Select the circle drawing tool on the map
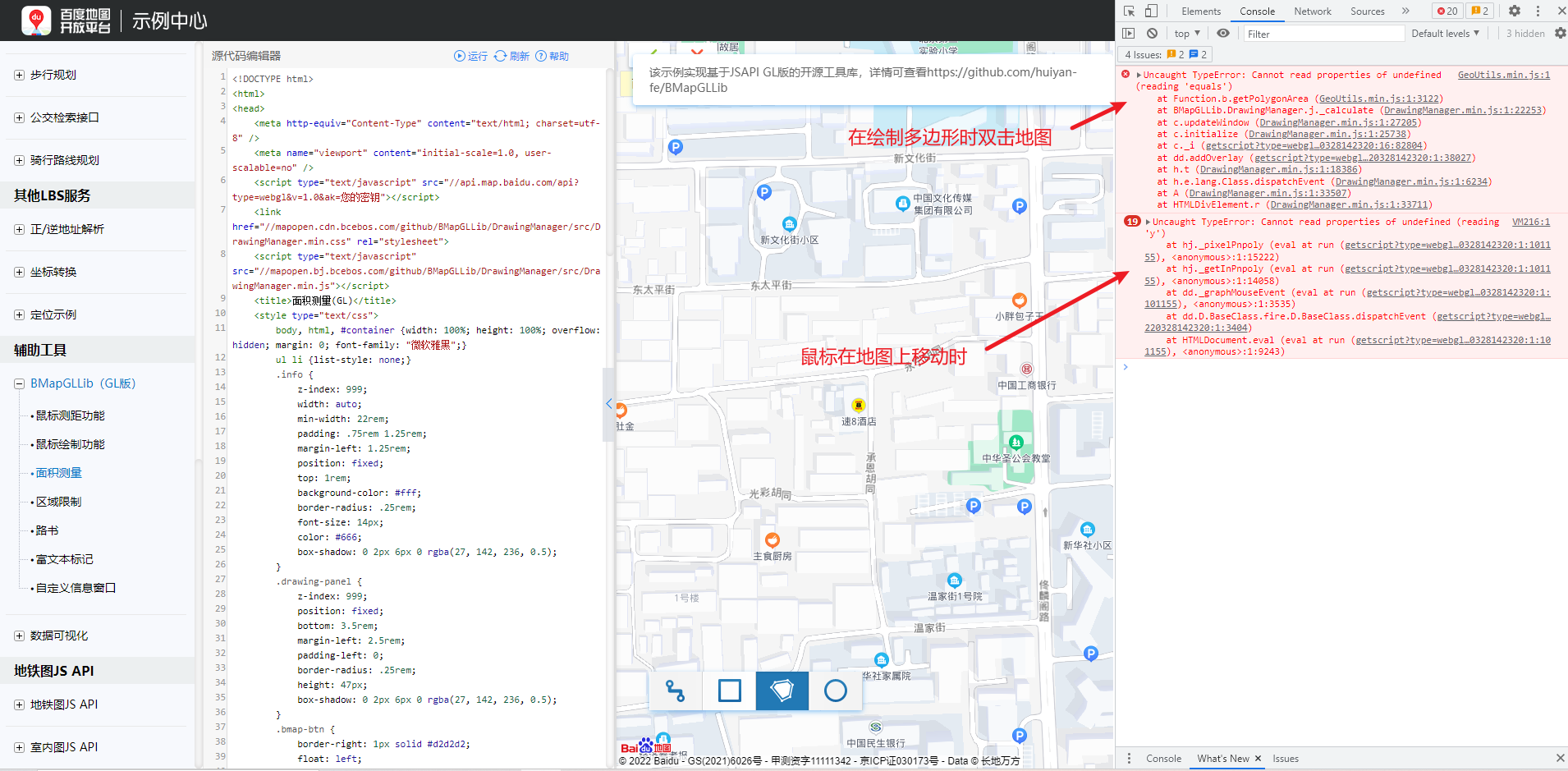The width and height of the screenshot is (1568, 771). tap(835, 691)
